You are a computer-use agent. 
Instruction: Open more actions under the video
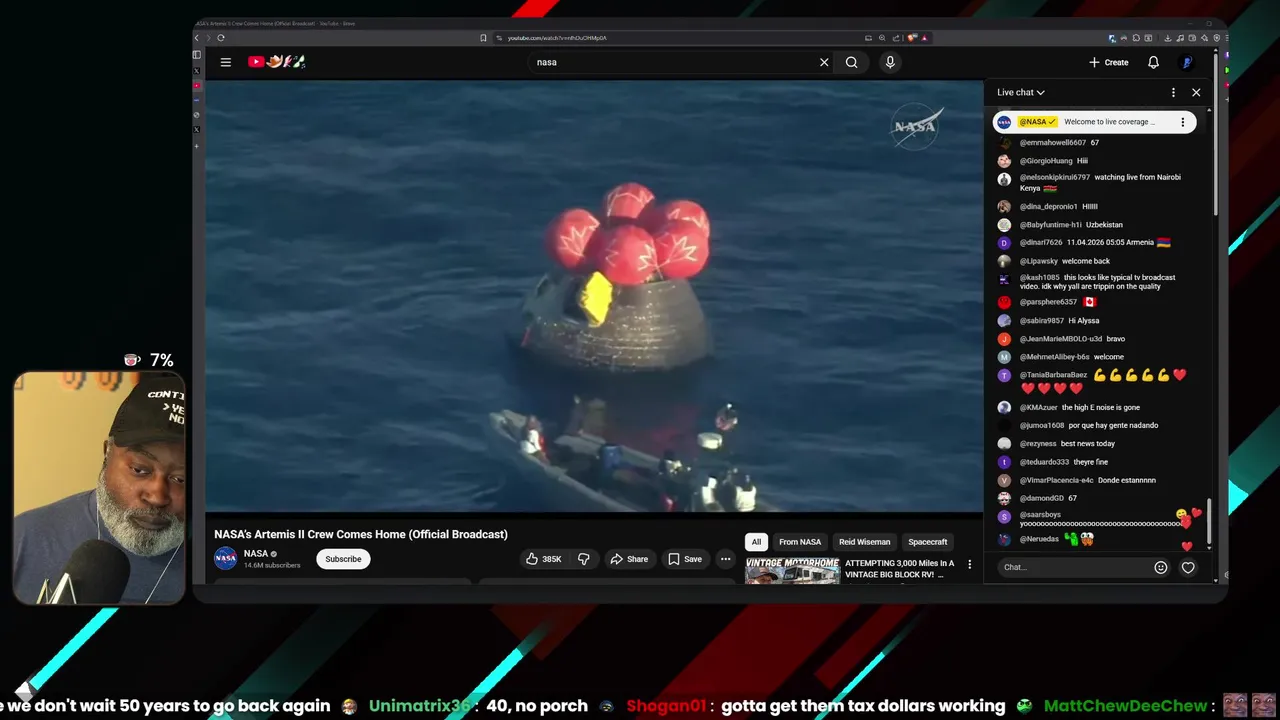coord(726,559)
